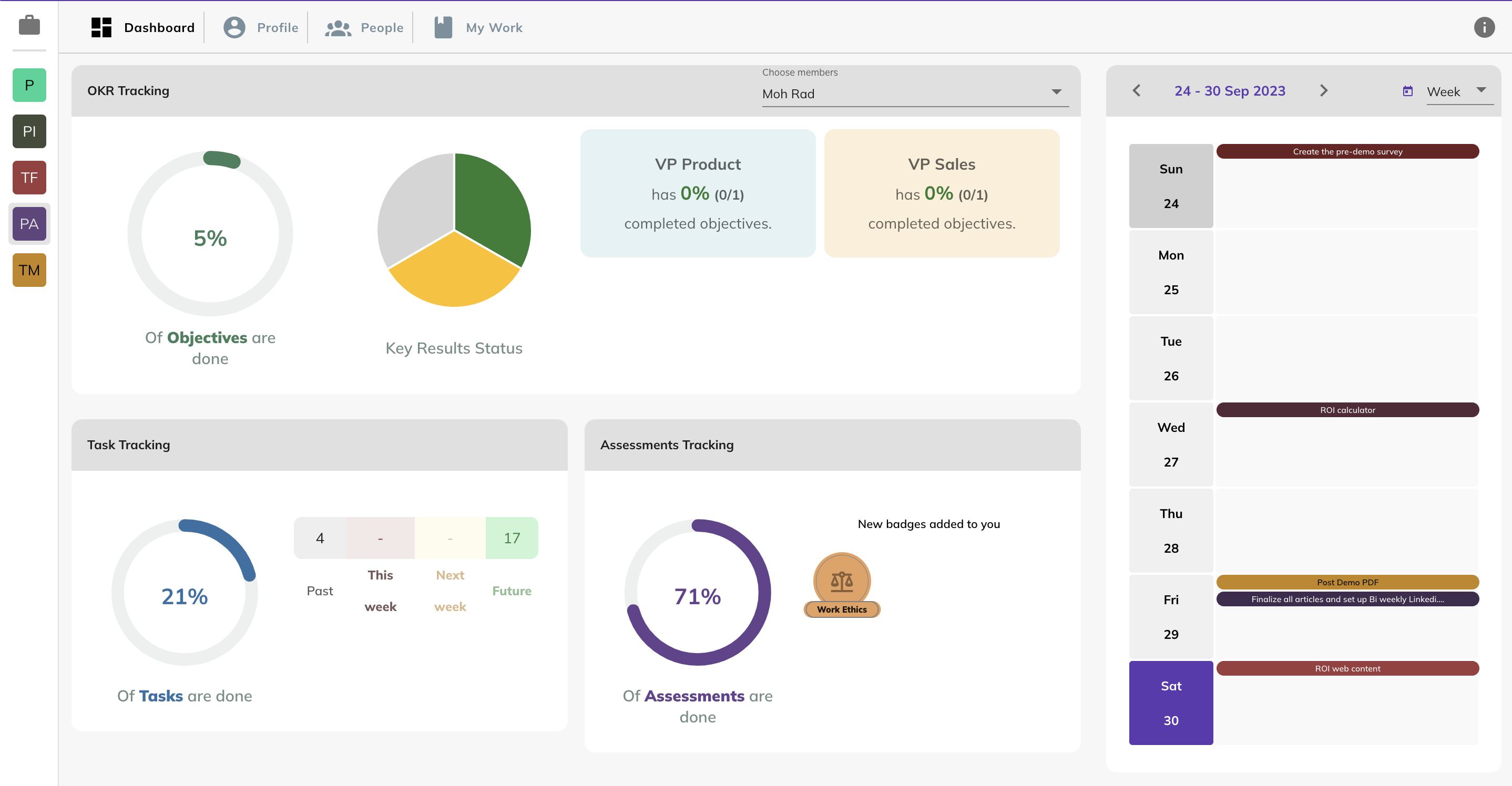Select the PA workspace avatar
Viewport: 1512px width, 786px height.
(x=29, y=223)
